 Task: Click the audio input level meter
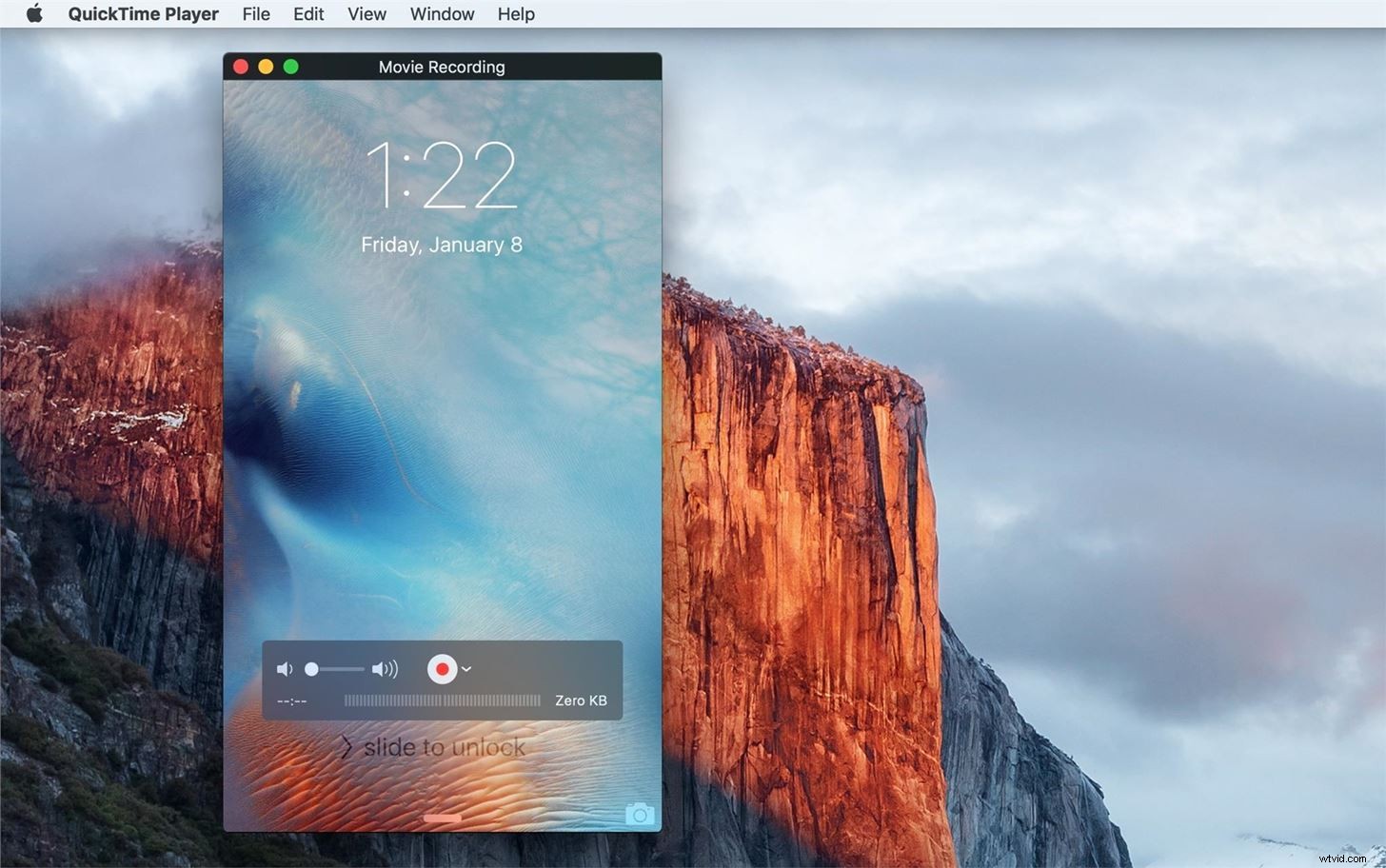coord(443,700)
